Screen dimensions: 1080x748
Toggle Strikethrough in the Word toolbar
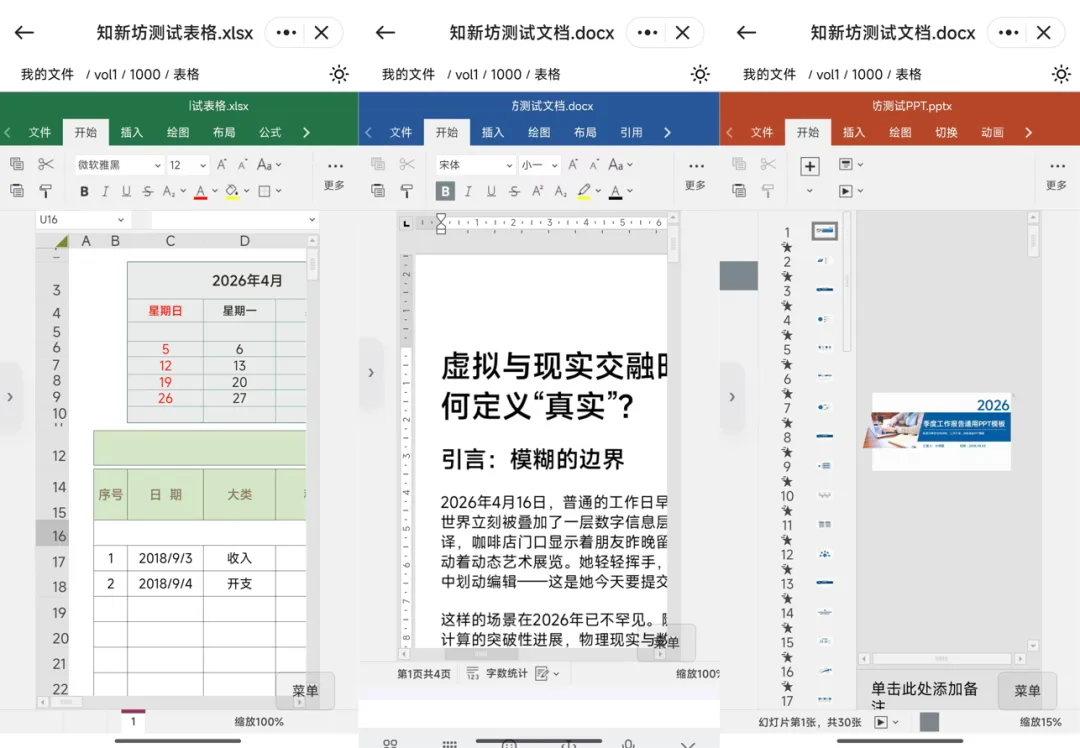click(515, 191)
